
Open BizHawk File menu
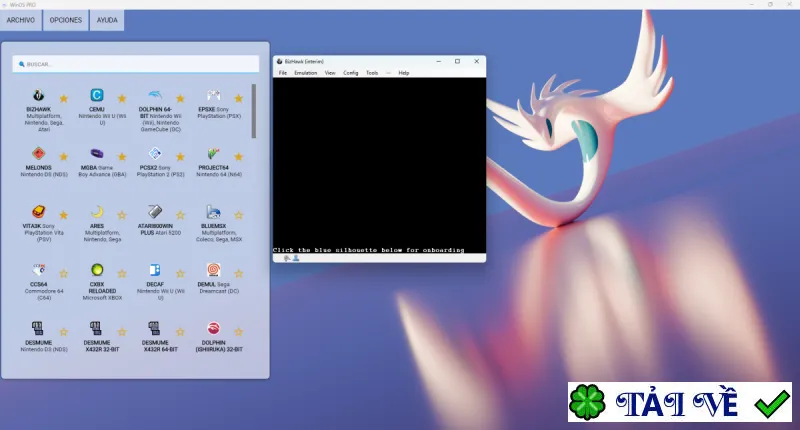pyautogui.click(x=283, y=73)
